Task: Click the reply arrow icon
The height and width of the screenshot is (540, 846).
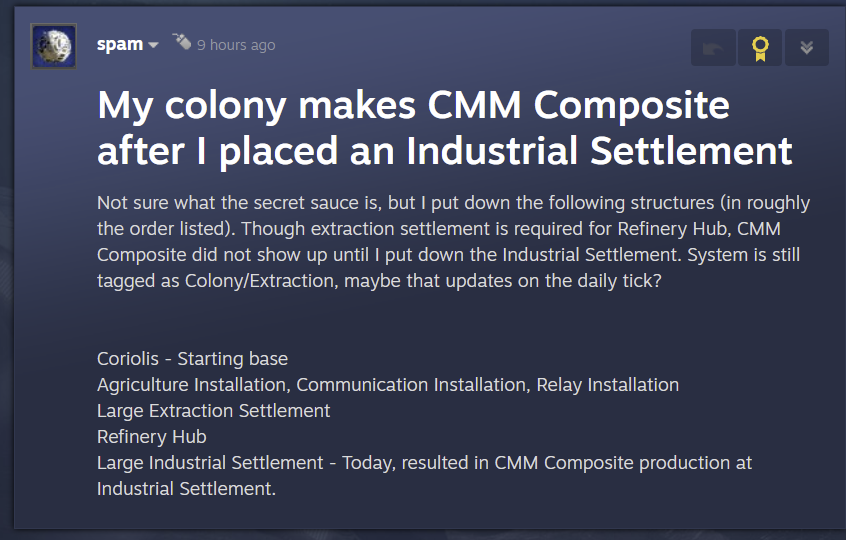Action: pos(713,48)
